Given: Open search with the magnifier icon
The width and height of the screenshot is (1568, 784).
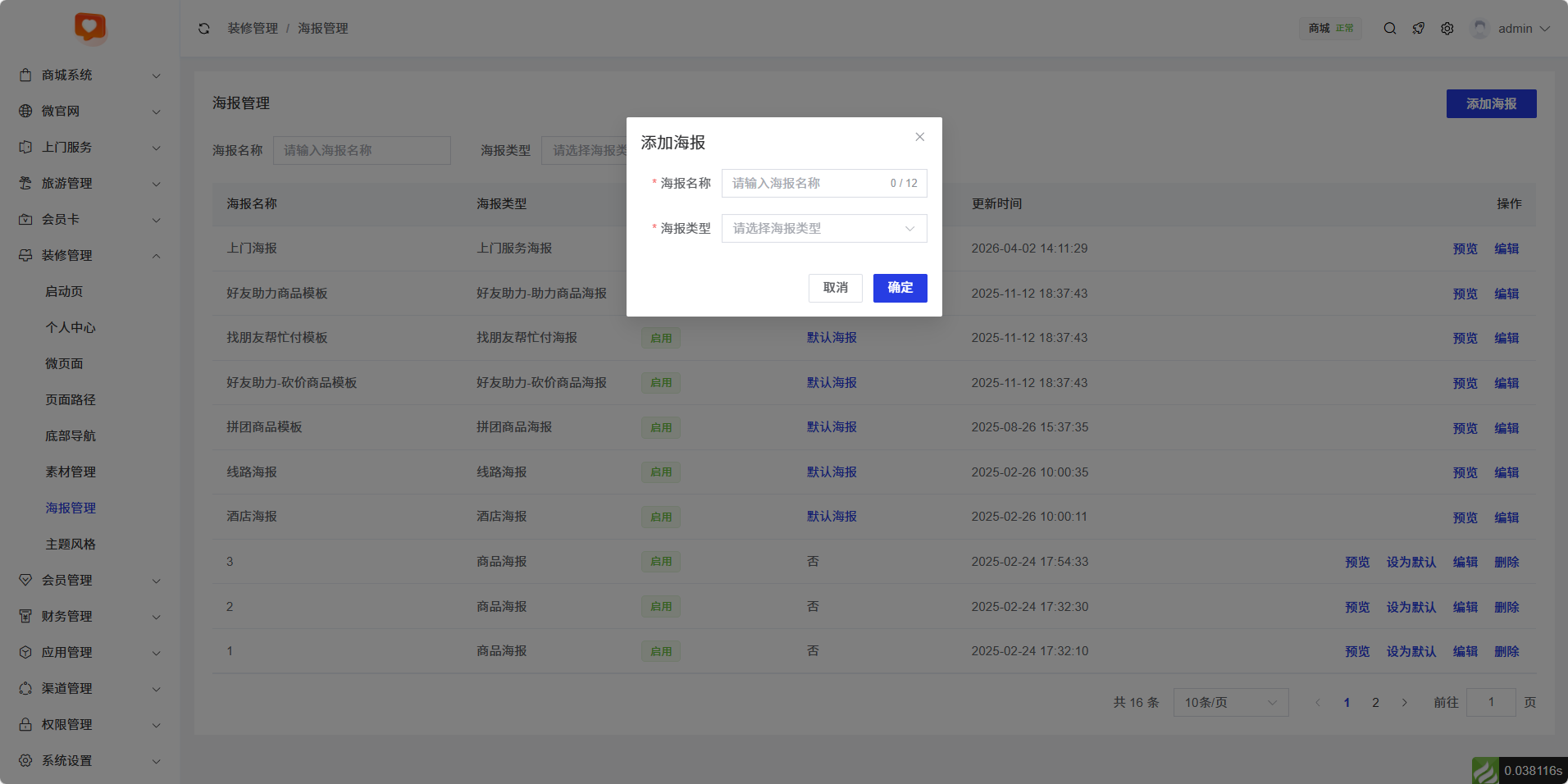Looking at the screenshot, I should [x=1390, y=29].
